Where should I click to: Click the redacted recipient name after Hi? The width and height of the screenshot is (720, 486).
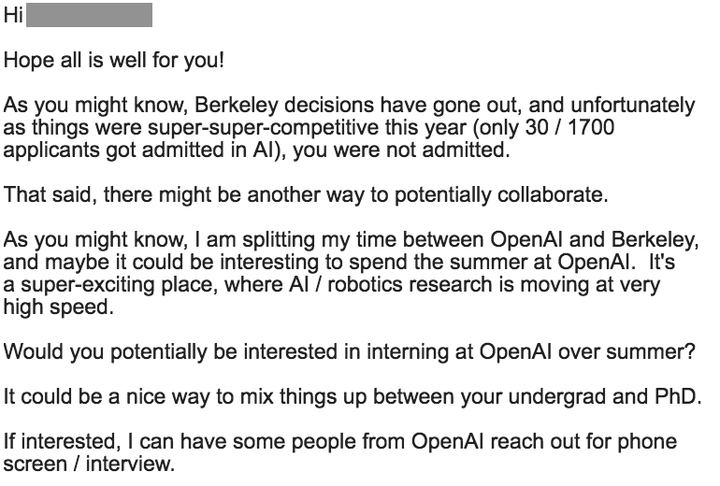pyautogui.click(x=90, y=17)
